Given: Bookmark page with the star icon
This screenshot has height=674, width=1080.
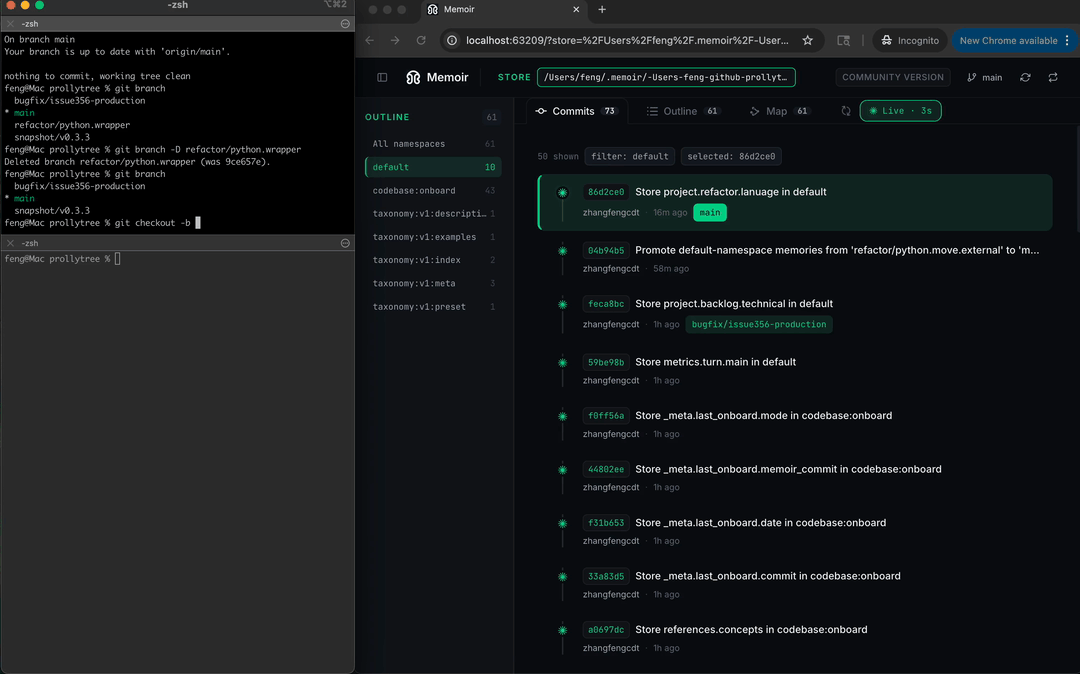Looking at the screenshot, I should click(807, 41).
